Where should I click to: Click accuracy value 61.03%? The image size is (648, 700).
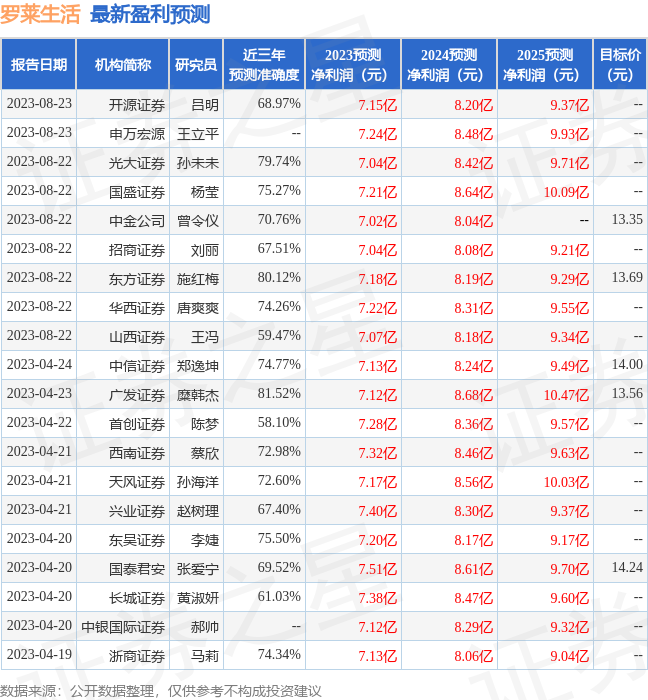click(x=279, y=596)
